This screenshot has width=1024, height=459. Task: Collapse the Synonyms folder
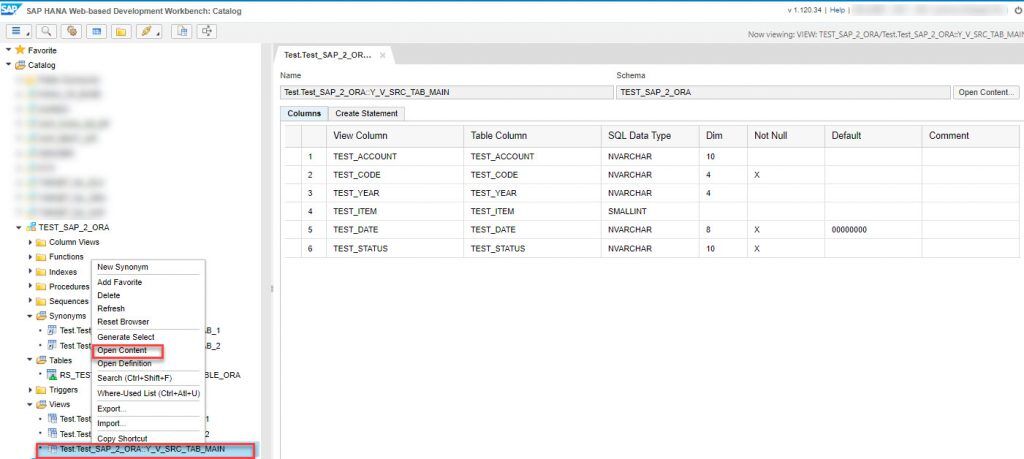click(x=30, y=316)
